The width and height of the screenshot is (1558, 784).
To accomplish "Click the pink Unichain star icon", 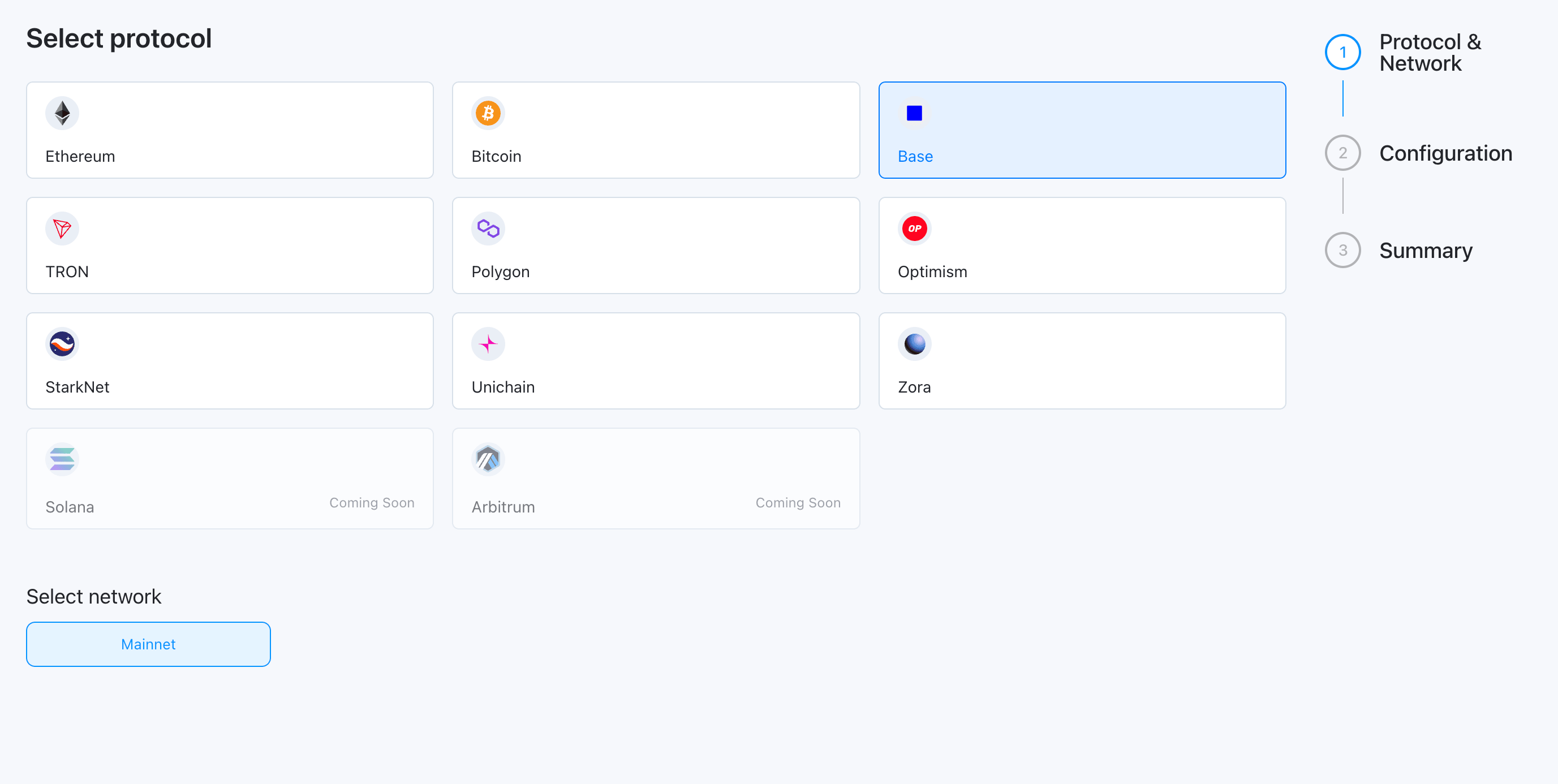I will (x=488, y=344).
